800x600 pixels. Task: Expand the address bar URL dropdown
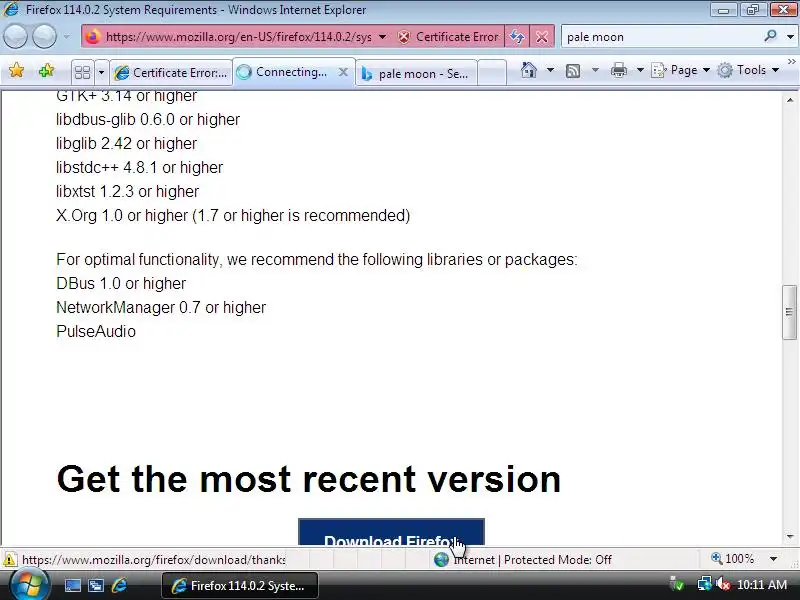point(382,37)
